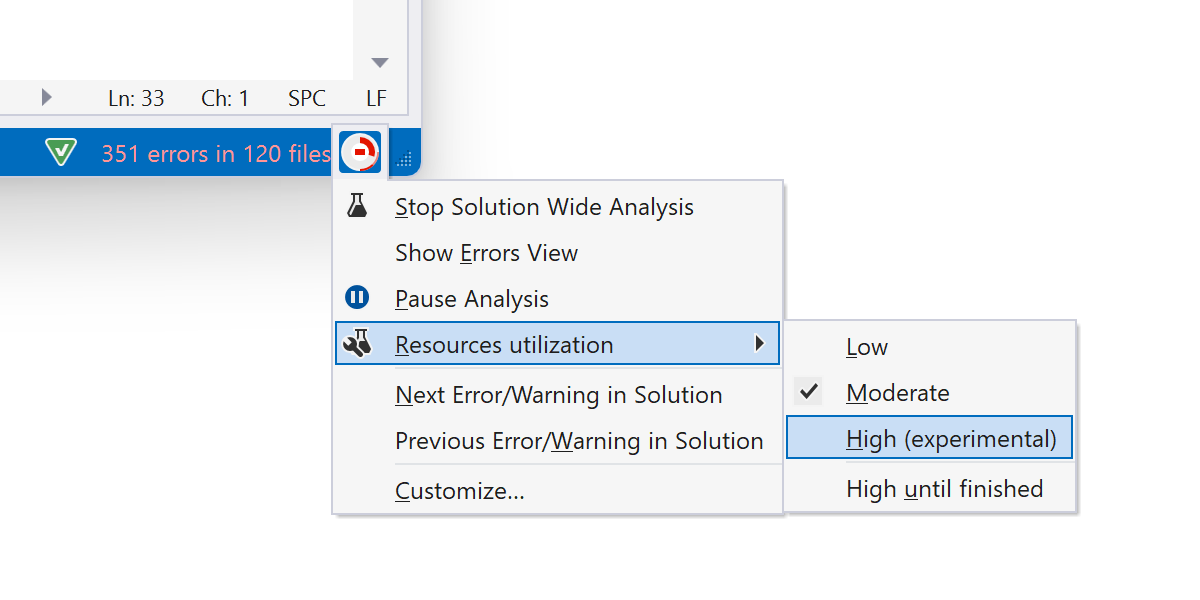The width and height of the screenshot is (1200, 600).
Task: Open the Customize... menu entry
Action: tap(459, 491)
